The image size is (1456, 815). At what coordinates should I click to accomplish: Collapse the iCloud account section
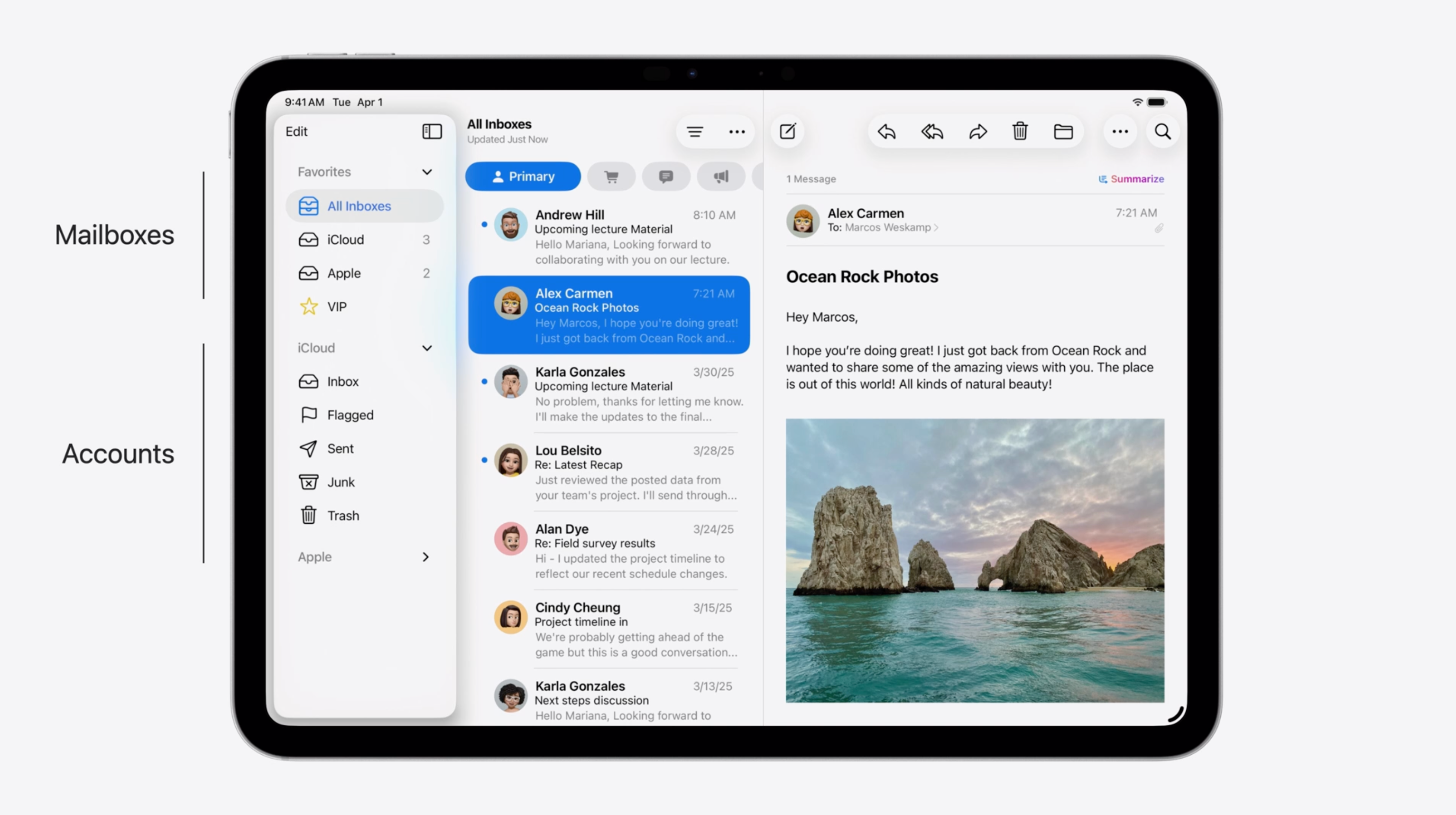(427, 348)
